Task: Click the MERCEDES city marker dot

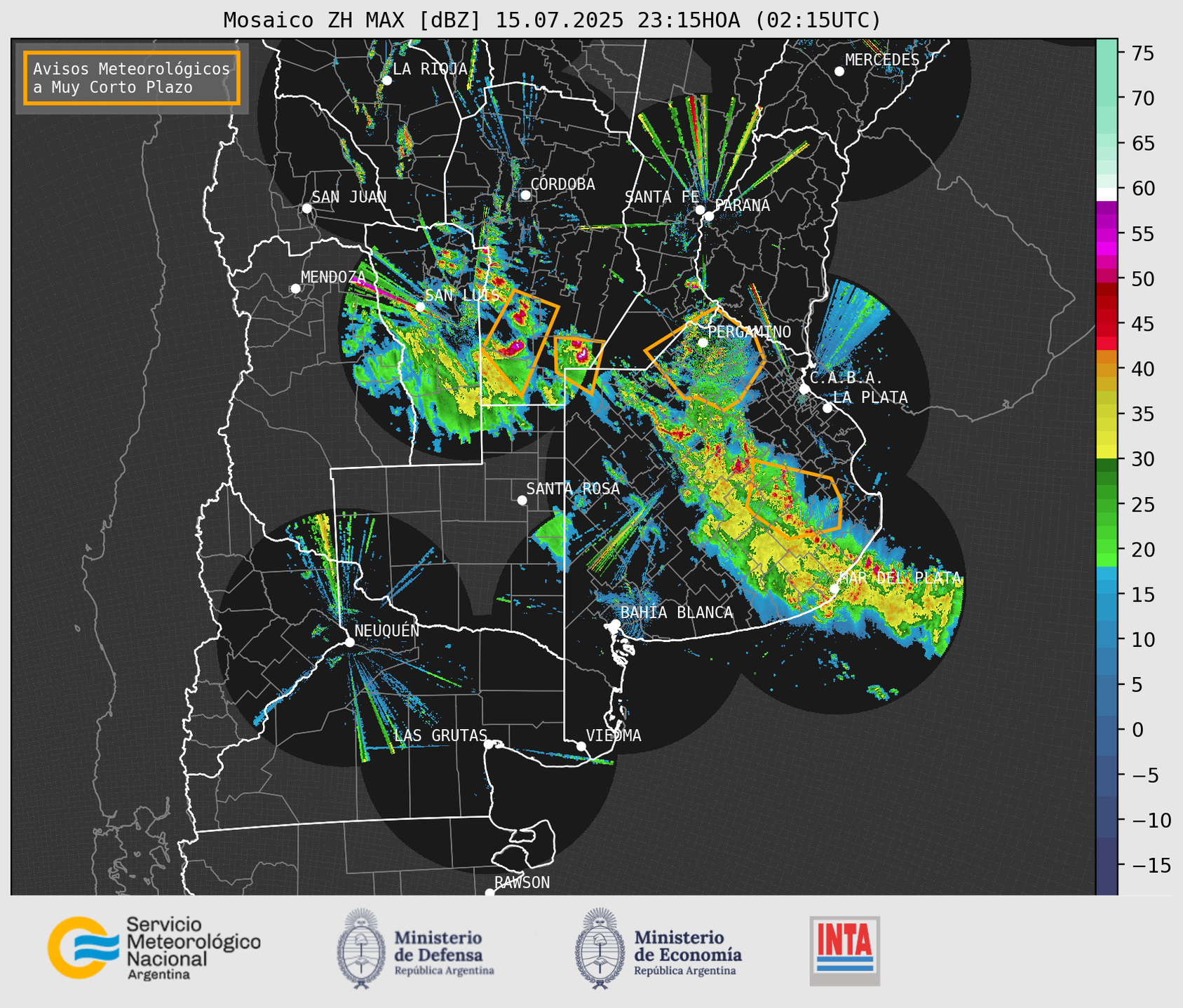Action: pos(839,71)
